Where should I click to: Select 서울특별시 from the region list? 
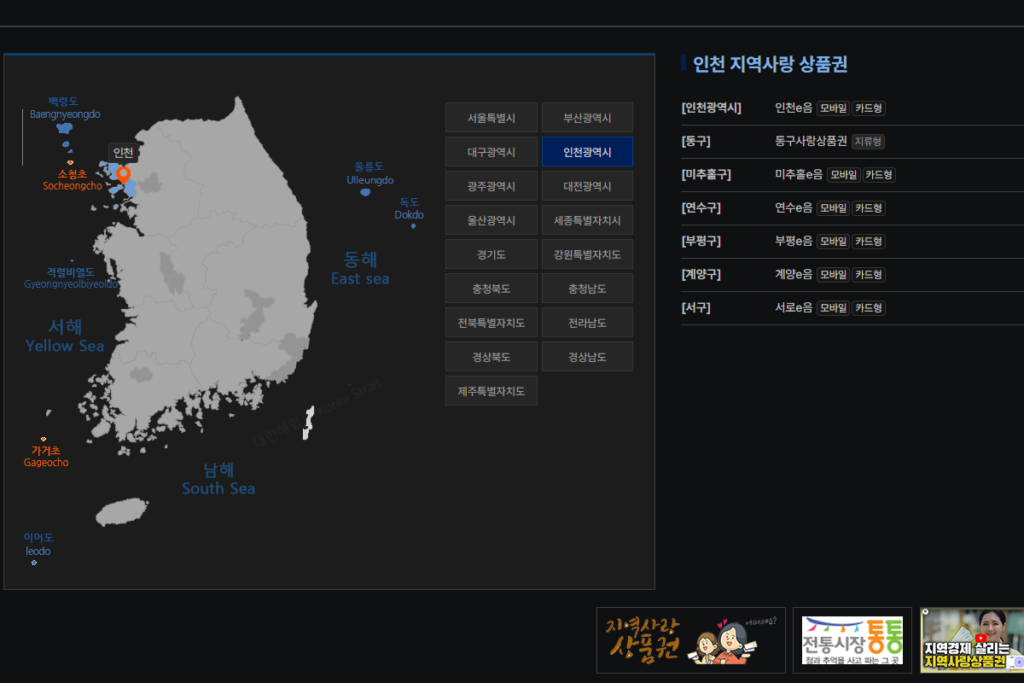tap(491, 117)
